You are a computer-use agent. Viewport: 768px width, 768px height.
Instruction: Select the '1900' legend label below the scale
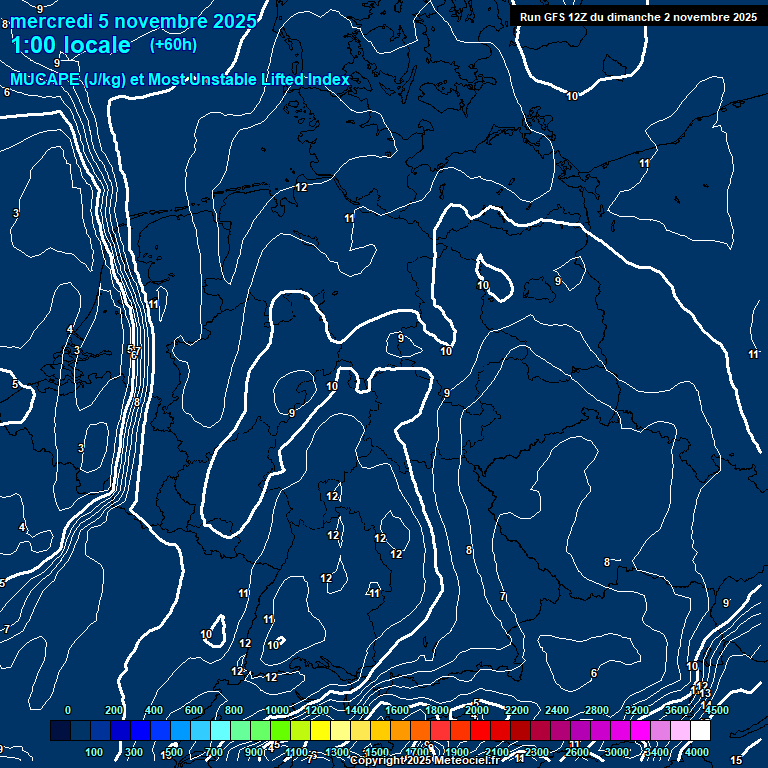456,752
